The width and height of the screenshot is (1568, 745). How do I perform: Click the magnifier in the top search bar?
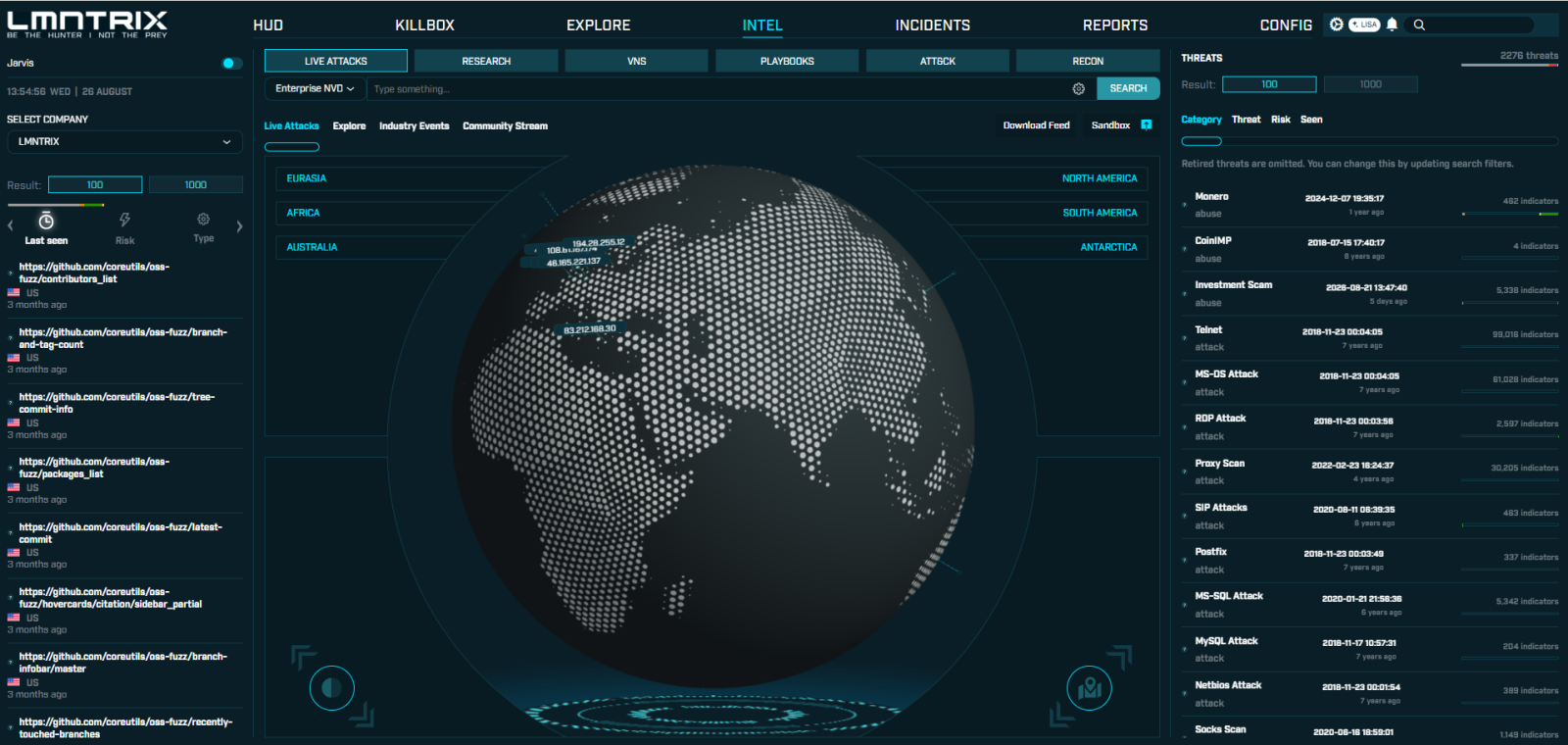pyautogui.click(x=1419, y=25)
